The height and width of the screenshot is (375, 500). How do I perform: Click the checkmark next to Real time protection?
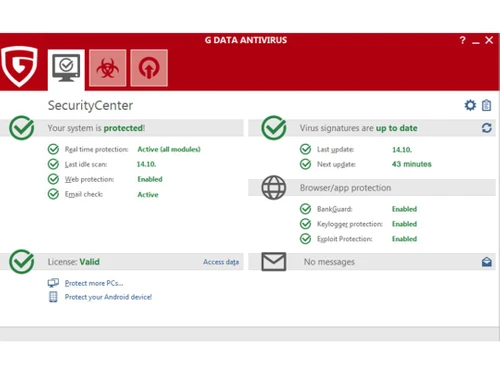[53, 149]
